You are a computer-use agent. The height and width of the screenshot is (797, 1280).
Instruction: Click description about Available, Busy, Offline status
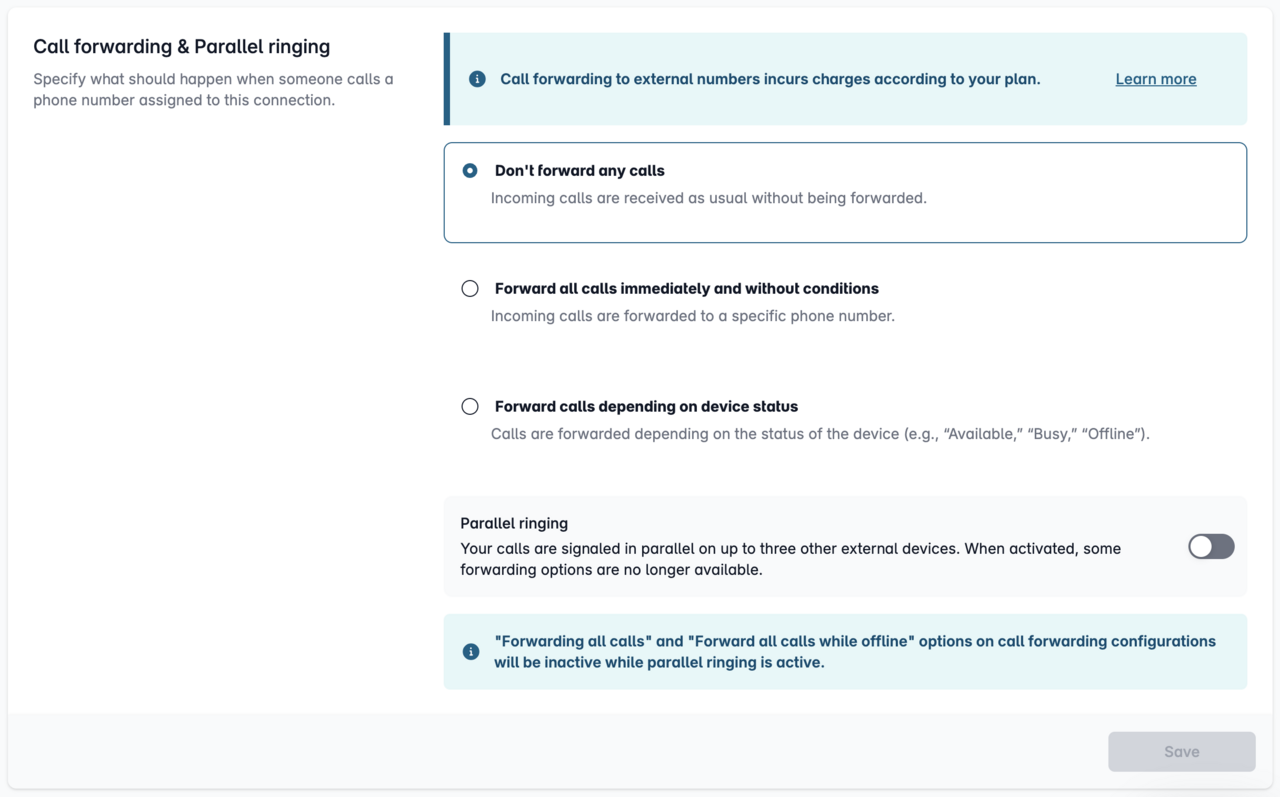820,434
